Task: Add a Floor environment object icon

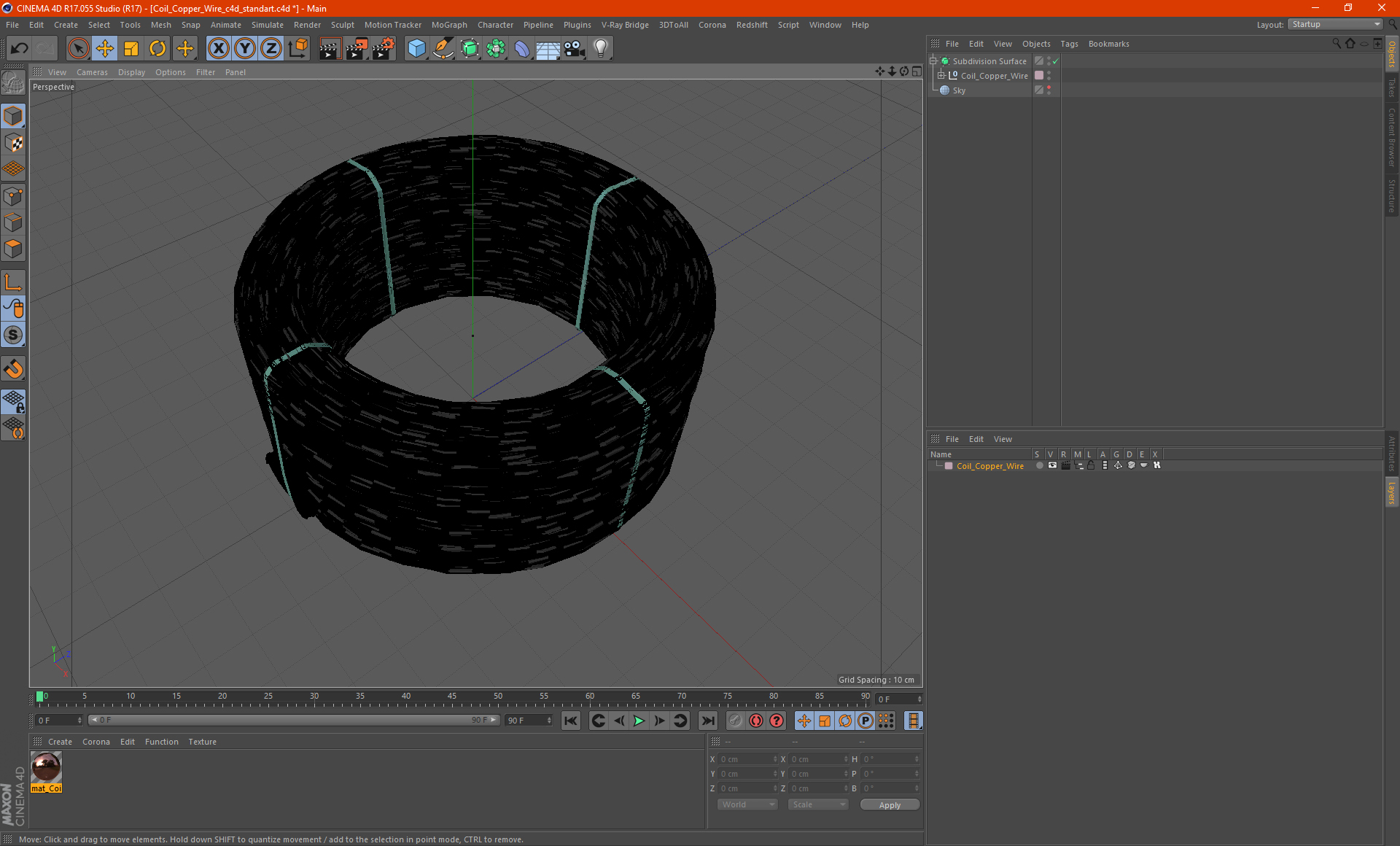Action: coord(548,49)
